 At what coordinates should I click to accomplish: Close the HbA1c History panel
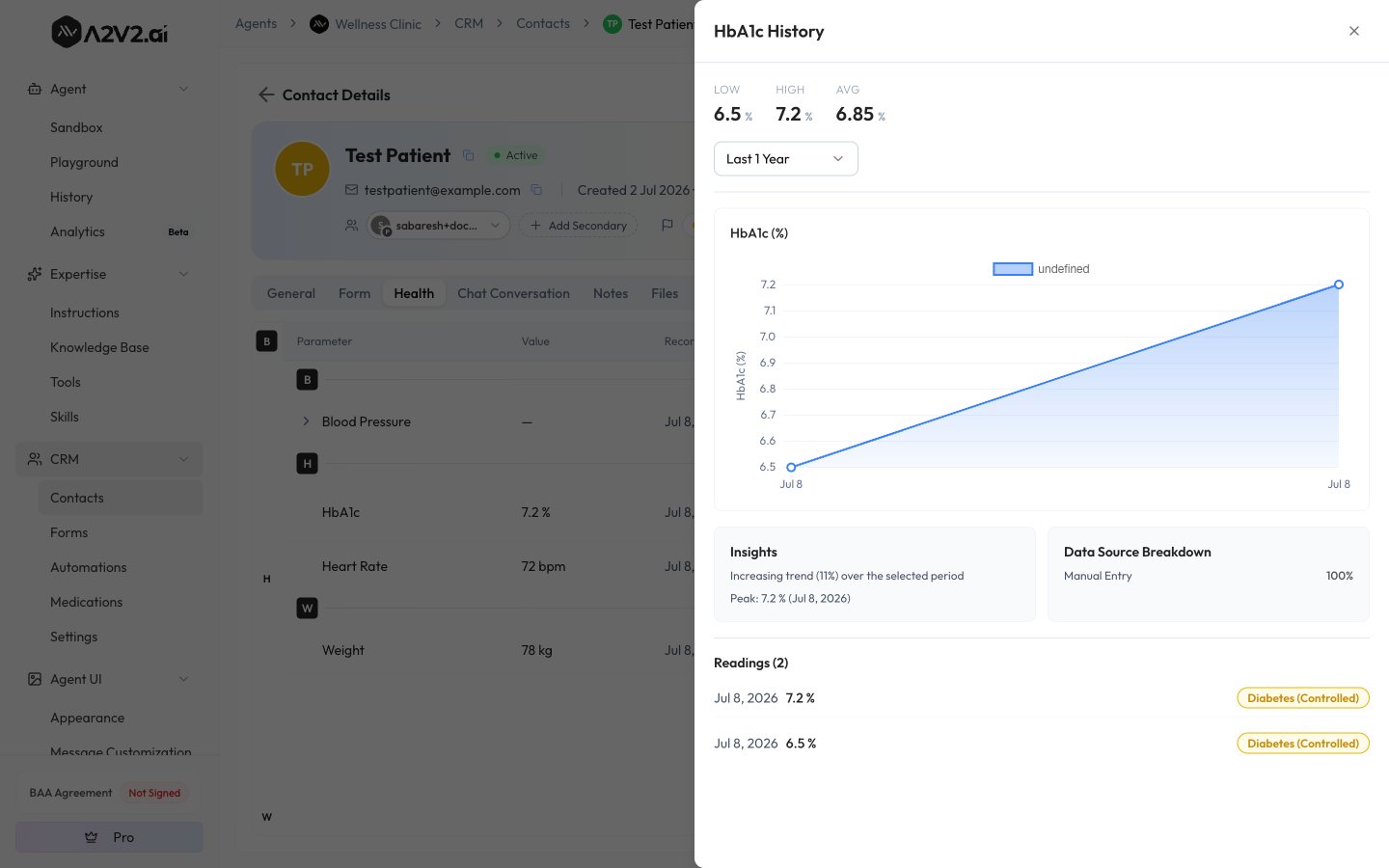pos(1354,31)
